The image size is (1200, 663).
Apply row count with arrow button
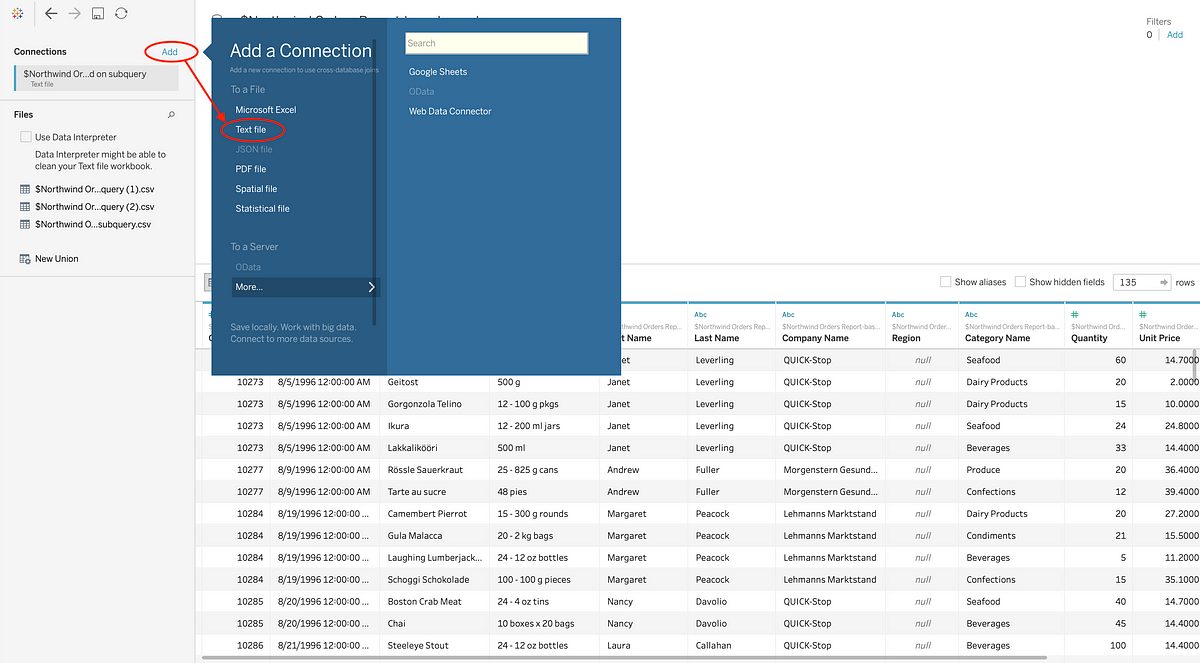click(1163, 282)
